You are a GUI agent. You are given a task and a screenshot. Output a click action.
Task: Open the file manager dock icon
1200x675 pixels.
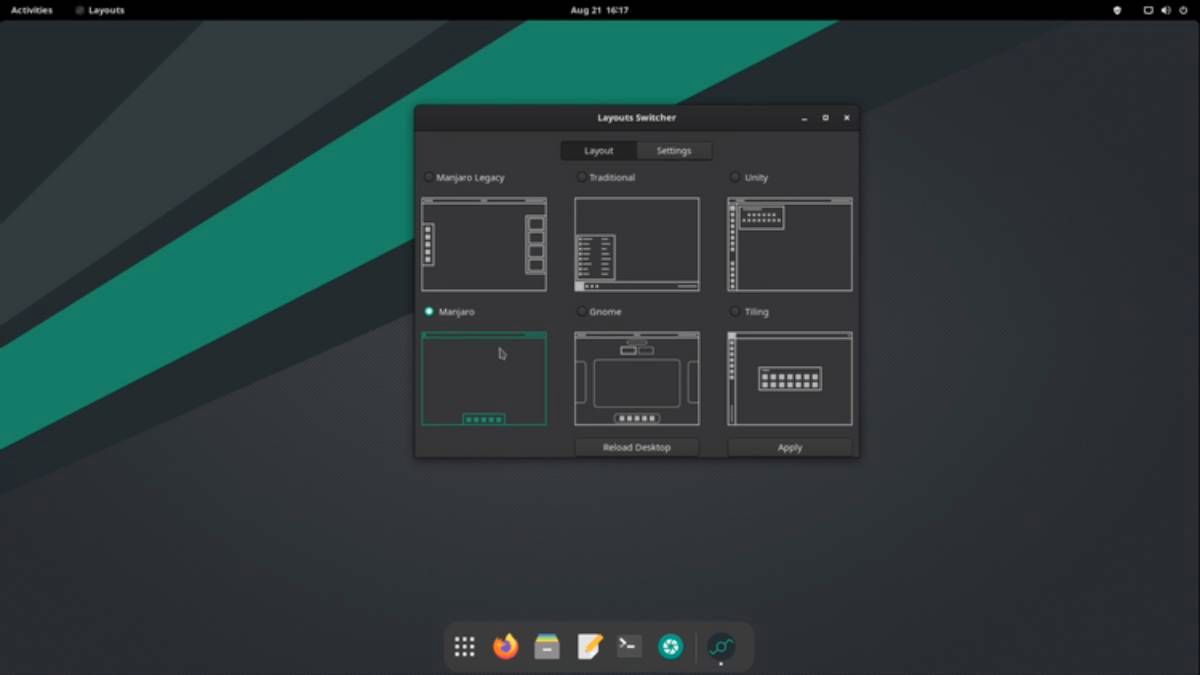tap(547, 647)
